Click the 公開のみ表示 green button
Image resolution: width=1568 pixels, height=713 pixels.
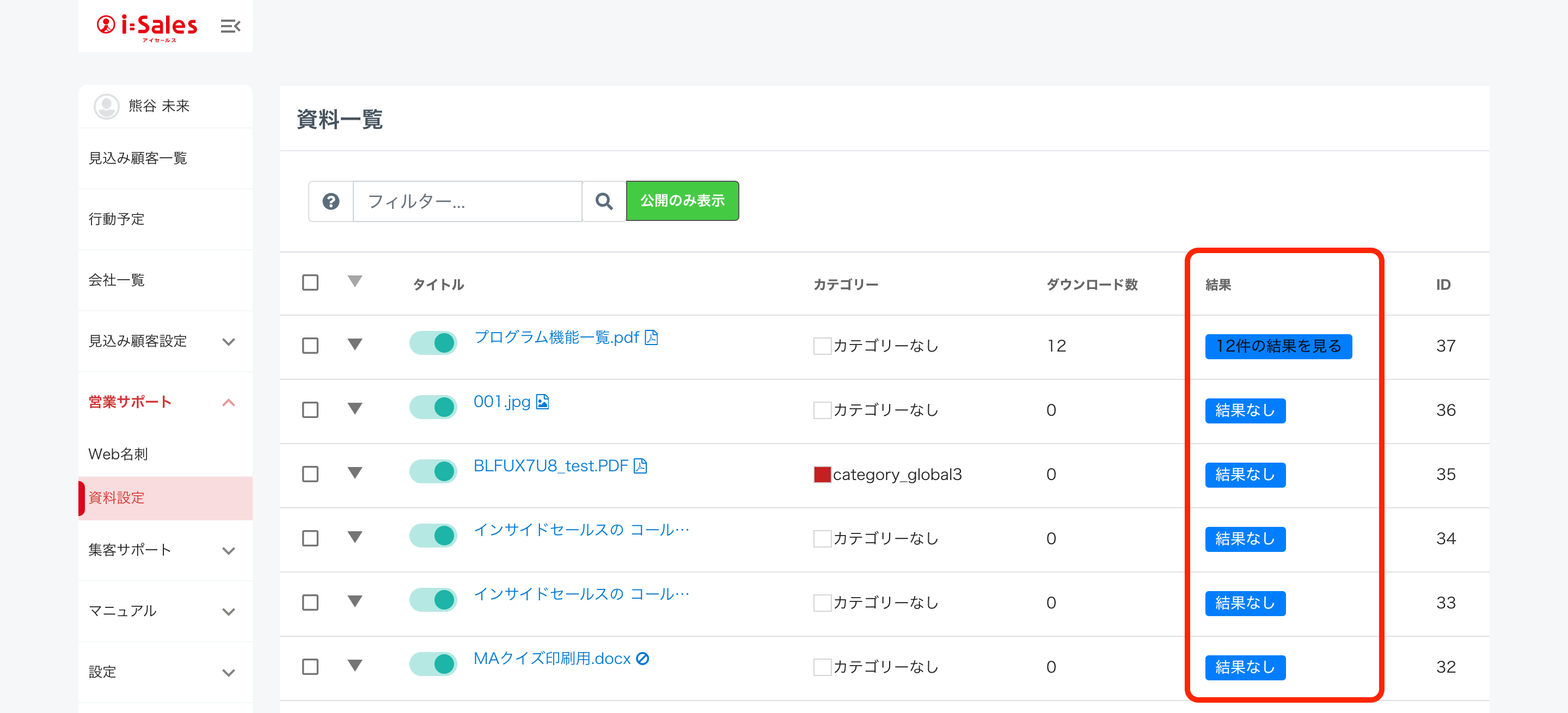(x=682, y=201)
